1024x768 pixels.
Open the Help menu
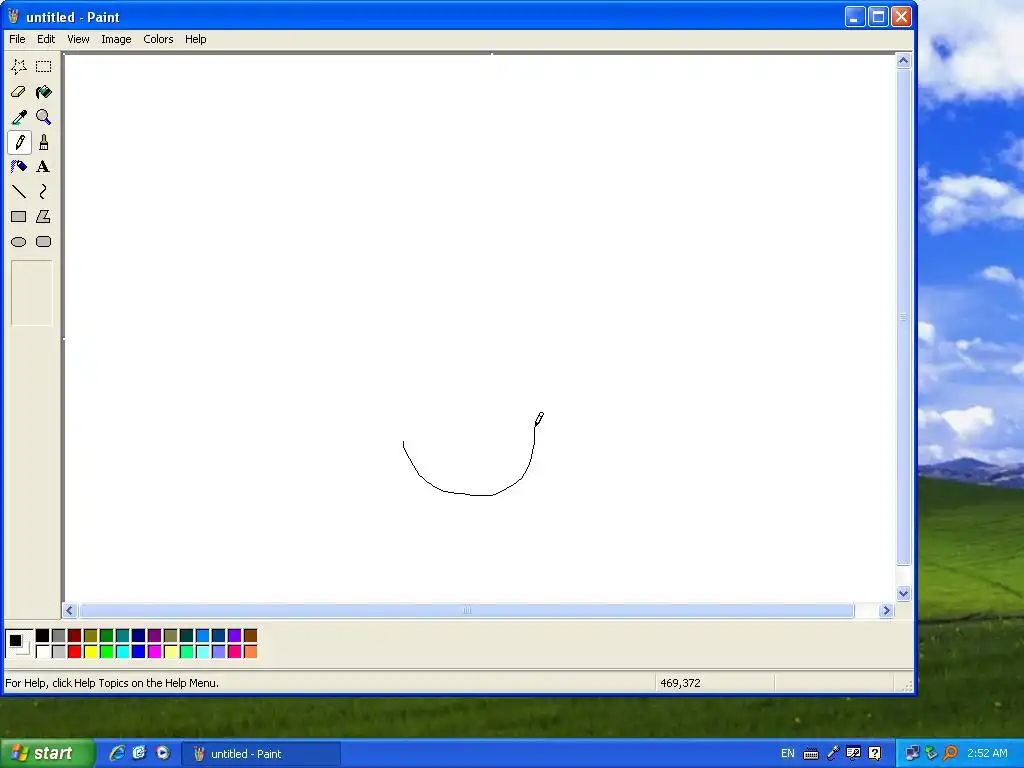195,39
